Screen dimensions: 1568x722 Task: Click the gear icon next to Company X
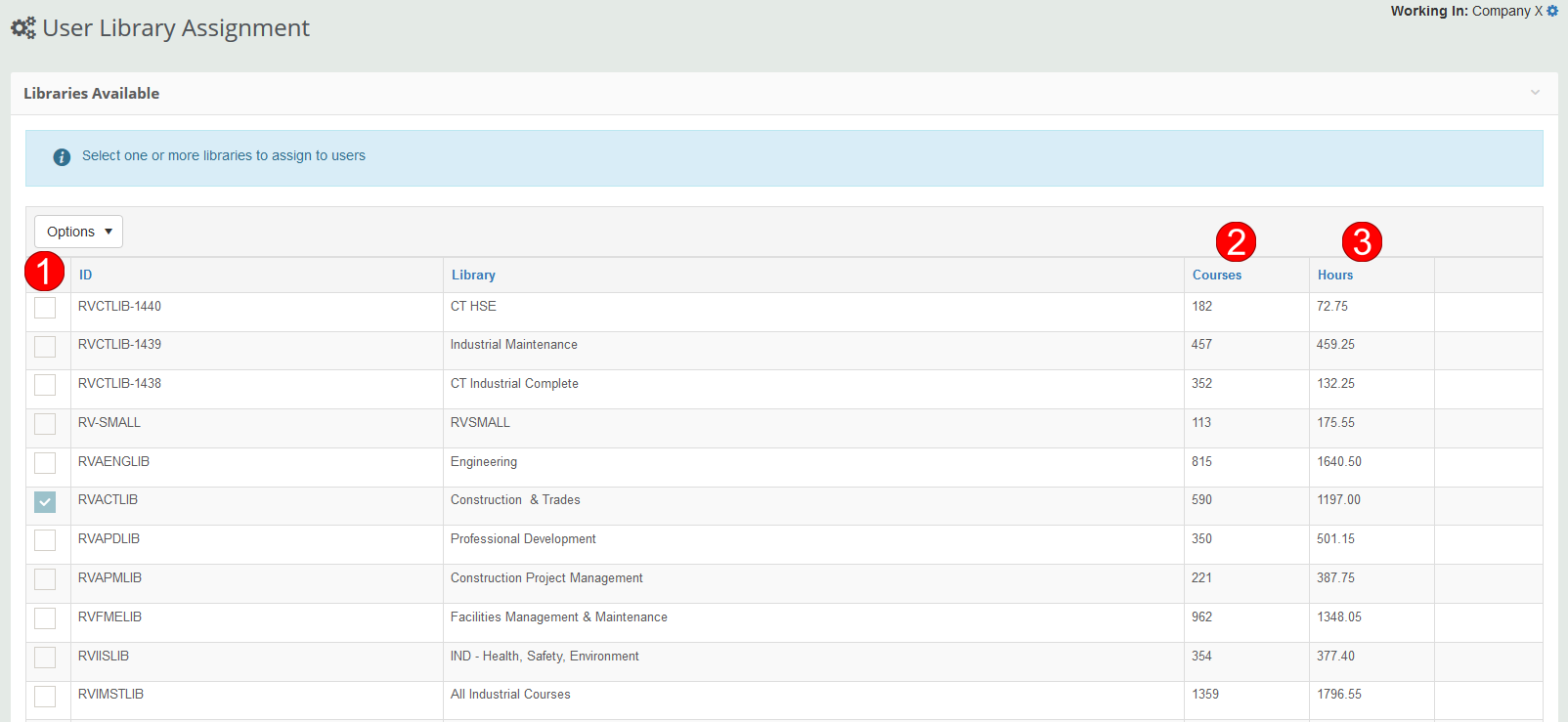[x=1552, y=11]
